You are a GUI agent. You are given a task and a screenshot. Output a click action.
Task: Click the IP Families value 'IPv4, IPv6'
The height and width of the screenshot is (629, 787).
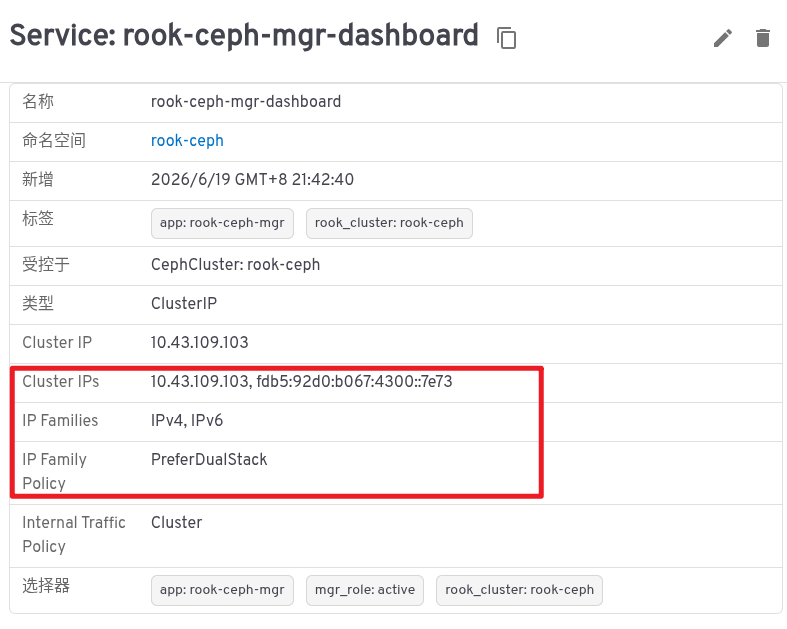[187, 420]
